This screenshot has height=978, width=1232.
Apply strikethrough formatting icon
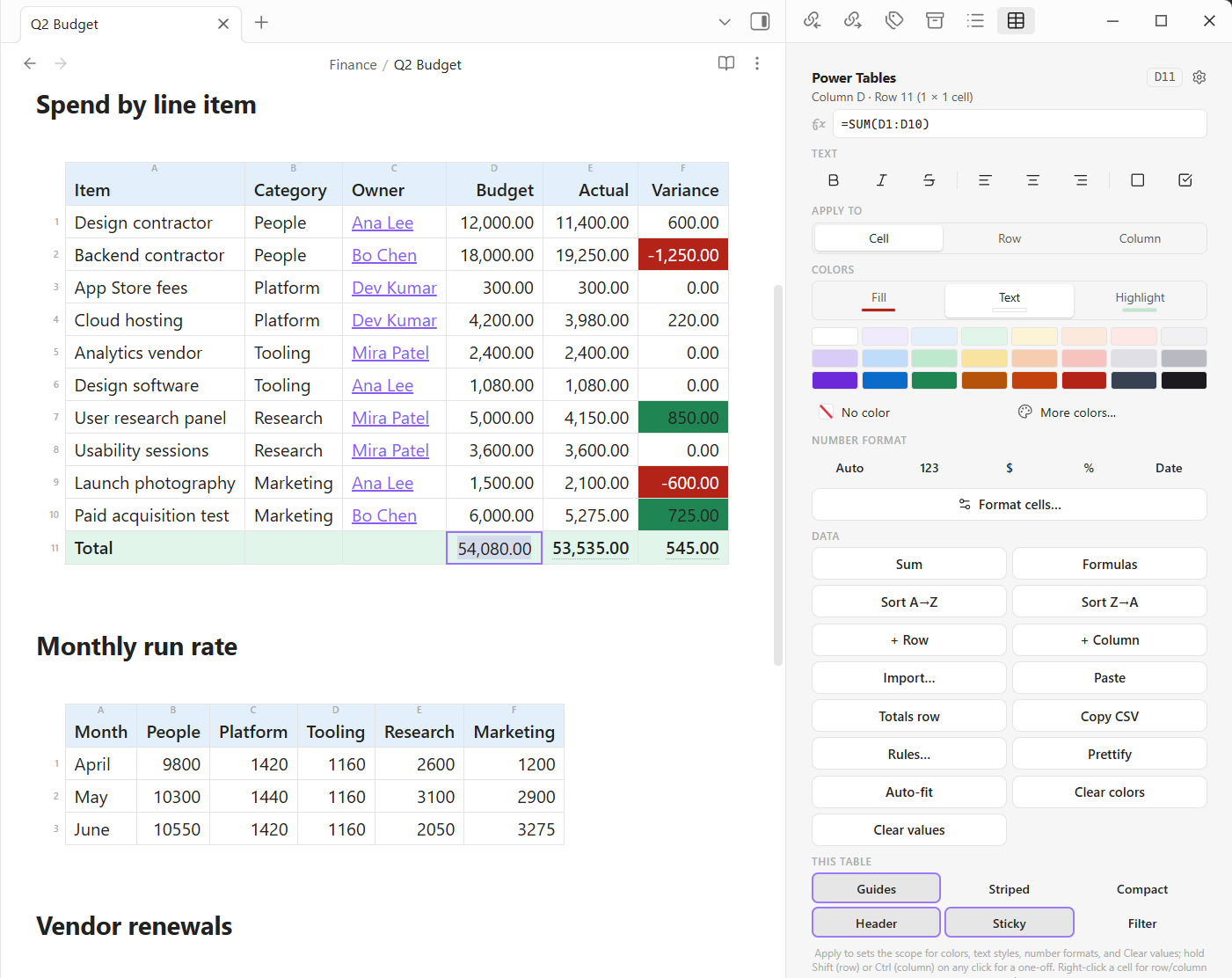pos(929,180)
